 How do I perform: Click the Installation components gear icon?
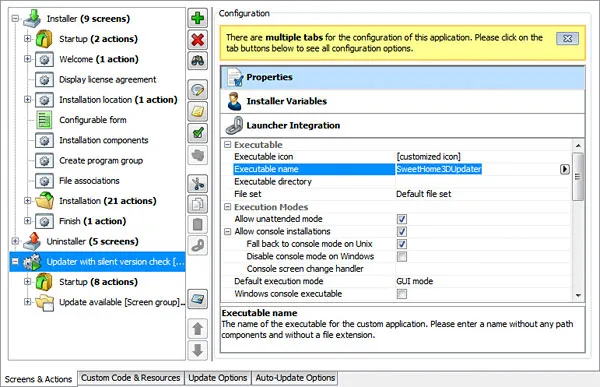coord(44,140)
